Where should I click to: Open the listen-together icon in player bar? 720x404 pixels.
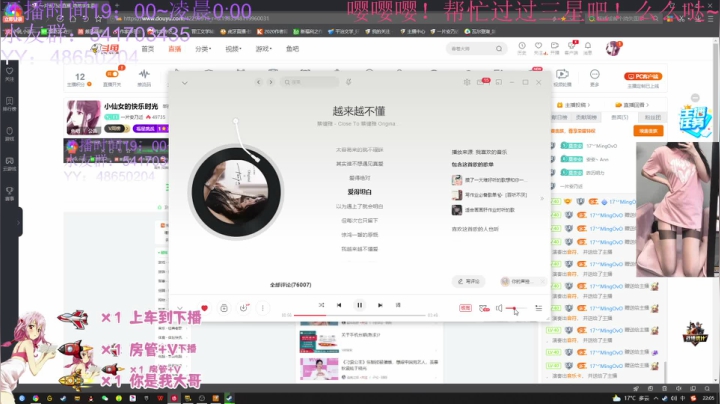pos(484,308)
